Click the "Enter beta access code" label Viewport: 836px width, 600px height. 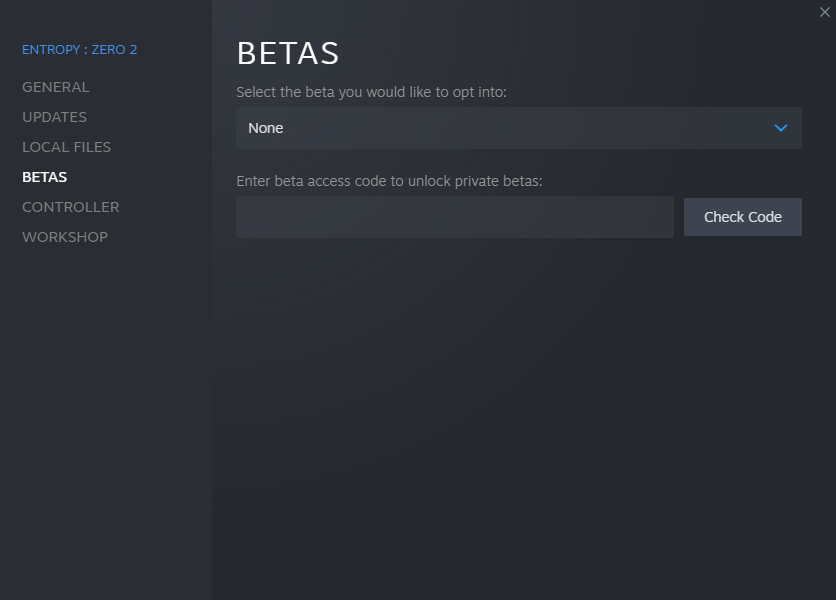[389, 181]
